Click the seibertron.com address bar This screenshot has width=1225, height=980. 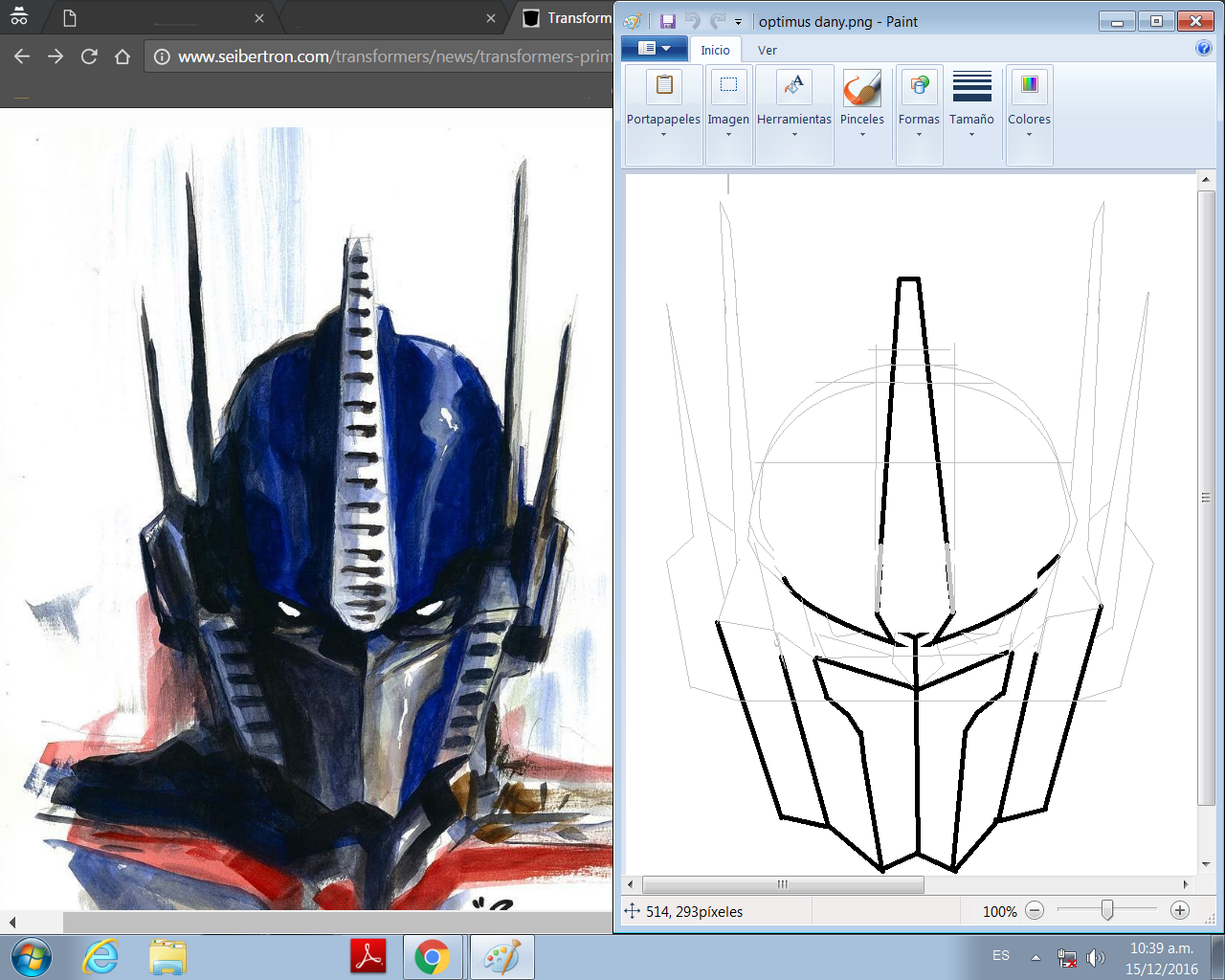point(383,56)
